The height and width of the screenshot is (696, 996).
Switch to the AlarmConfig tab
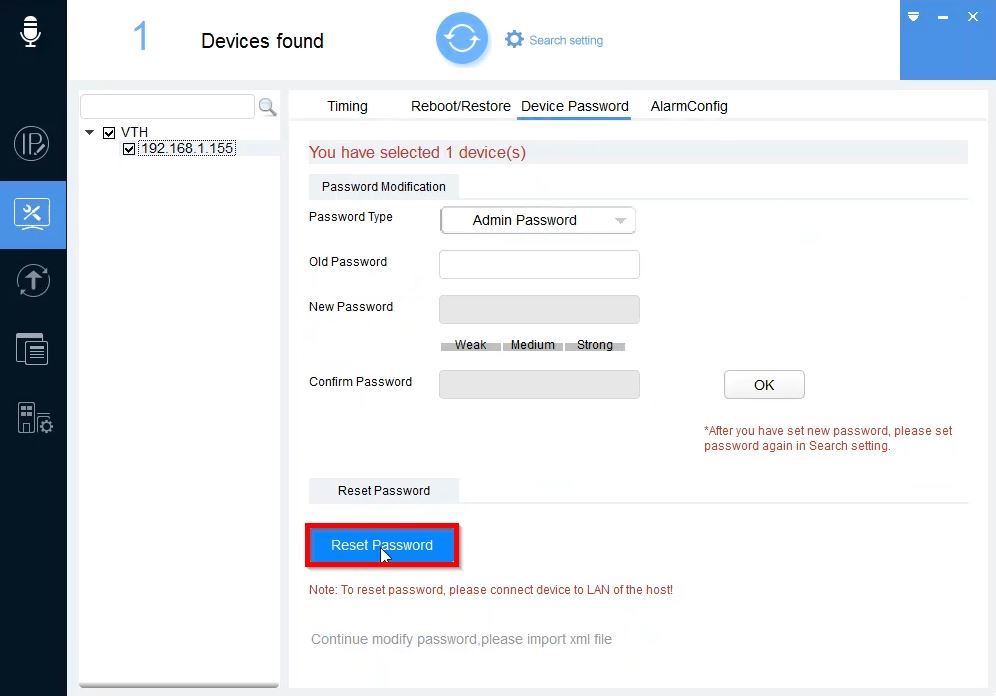(689, 106)
